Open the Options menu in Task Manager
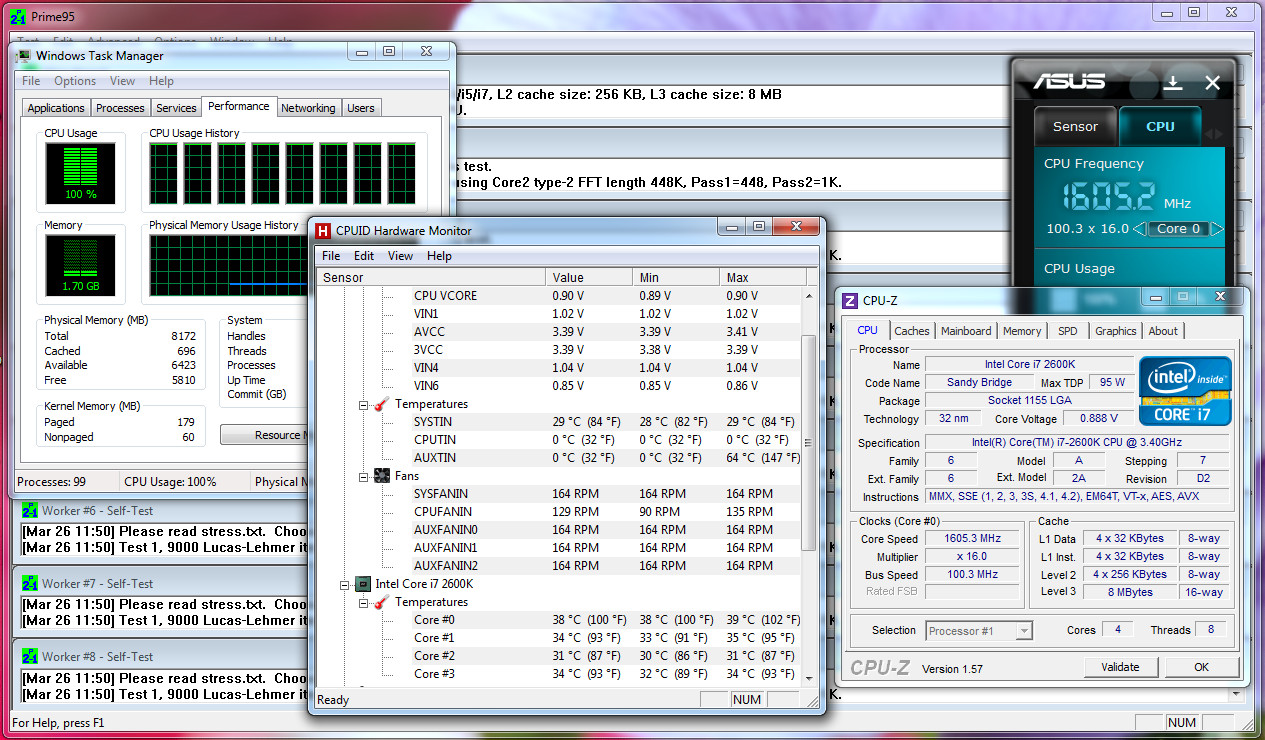 (75, 81)
